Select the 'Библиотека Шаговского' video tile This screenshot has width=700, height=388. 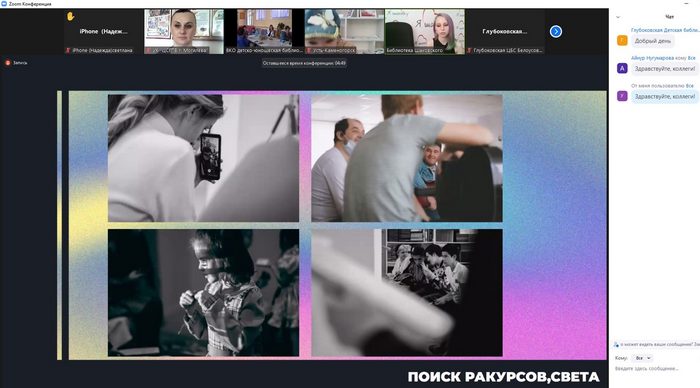point(425,32)
